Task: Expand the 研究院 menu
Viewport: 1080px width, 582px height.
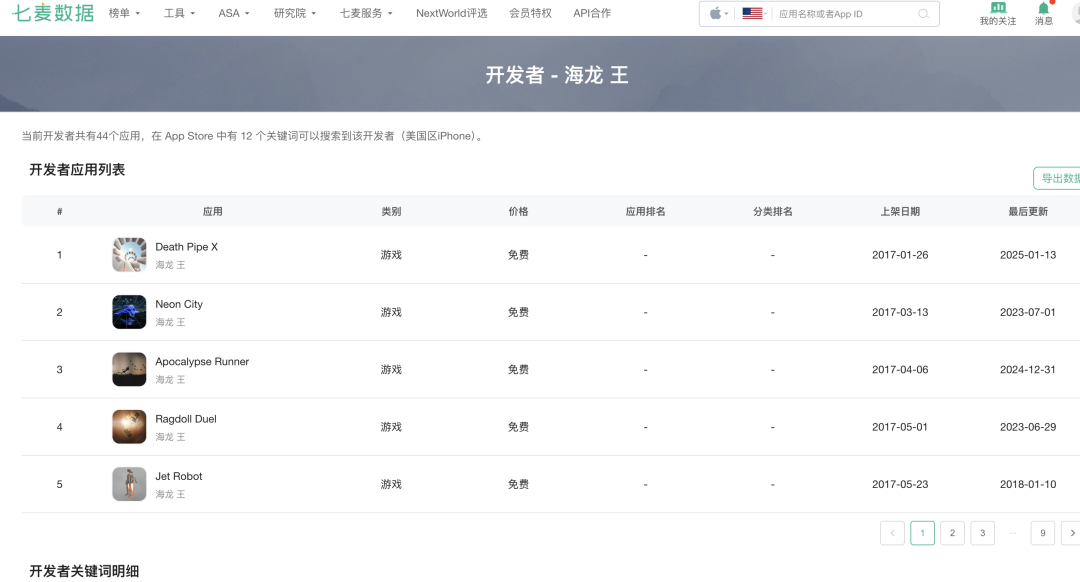Action: pos(295,13)
